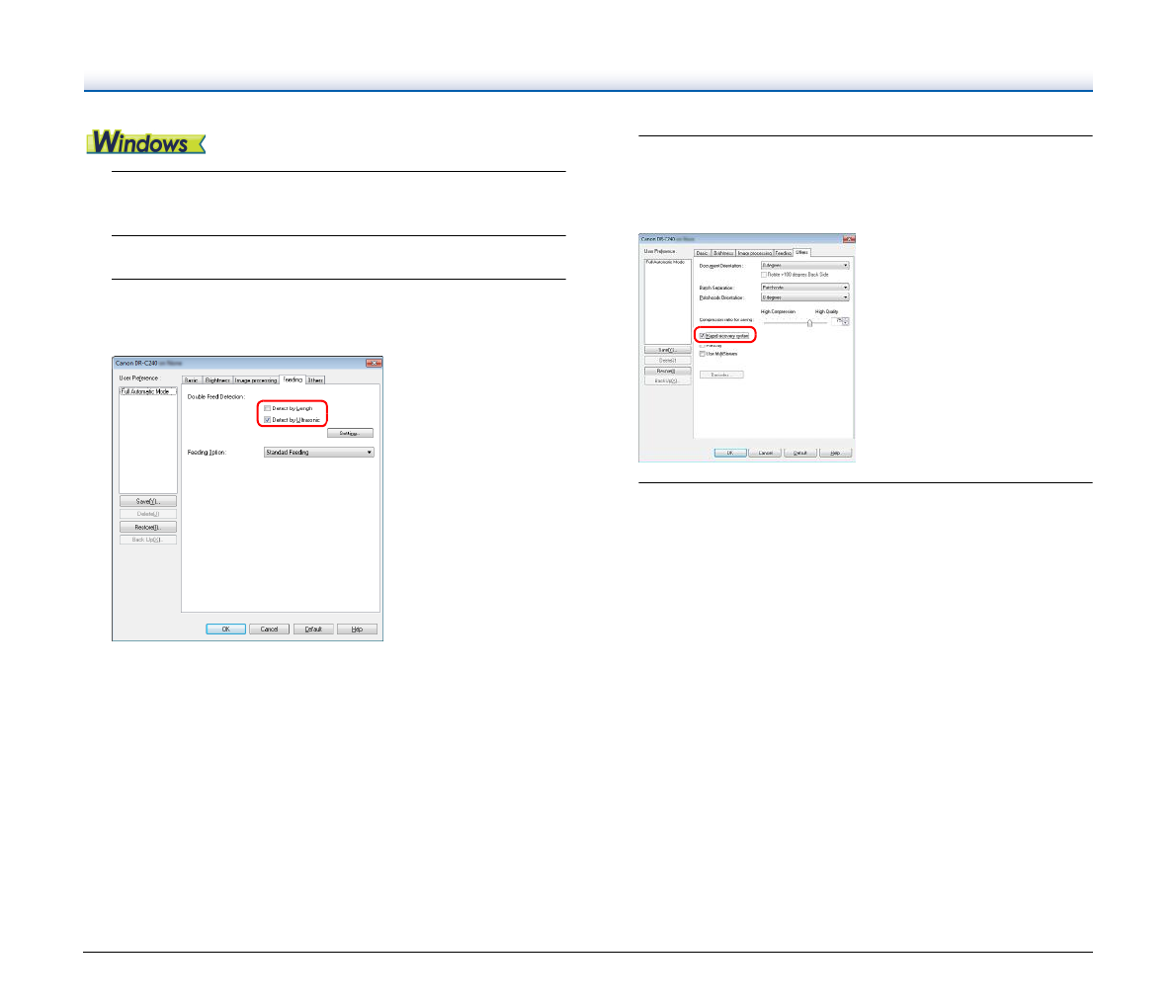The width and height of the screenshot is (1176, 1008).
Task: Expand the Patchcode Orientation dropdown
Action: (x=804, y=297)
